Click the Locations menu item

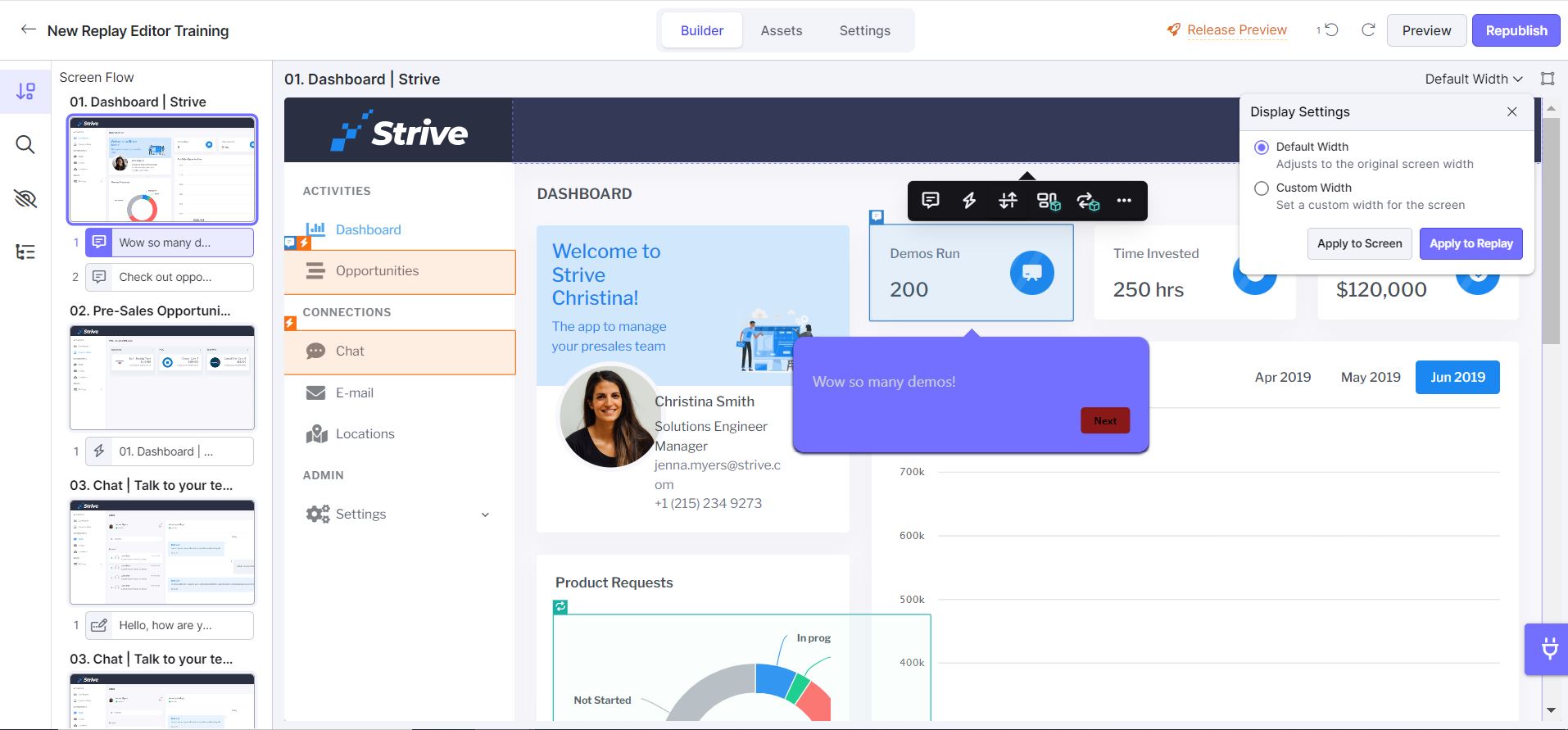365,434
